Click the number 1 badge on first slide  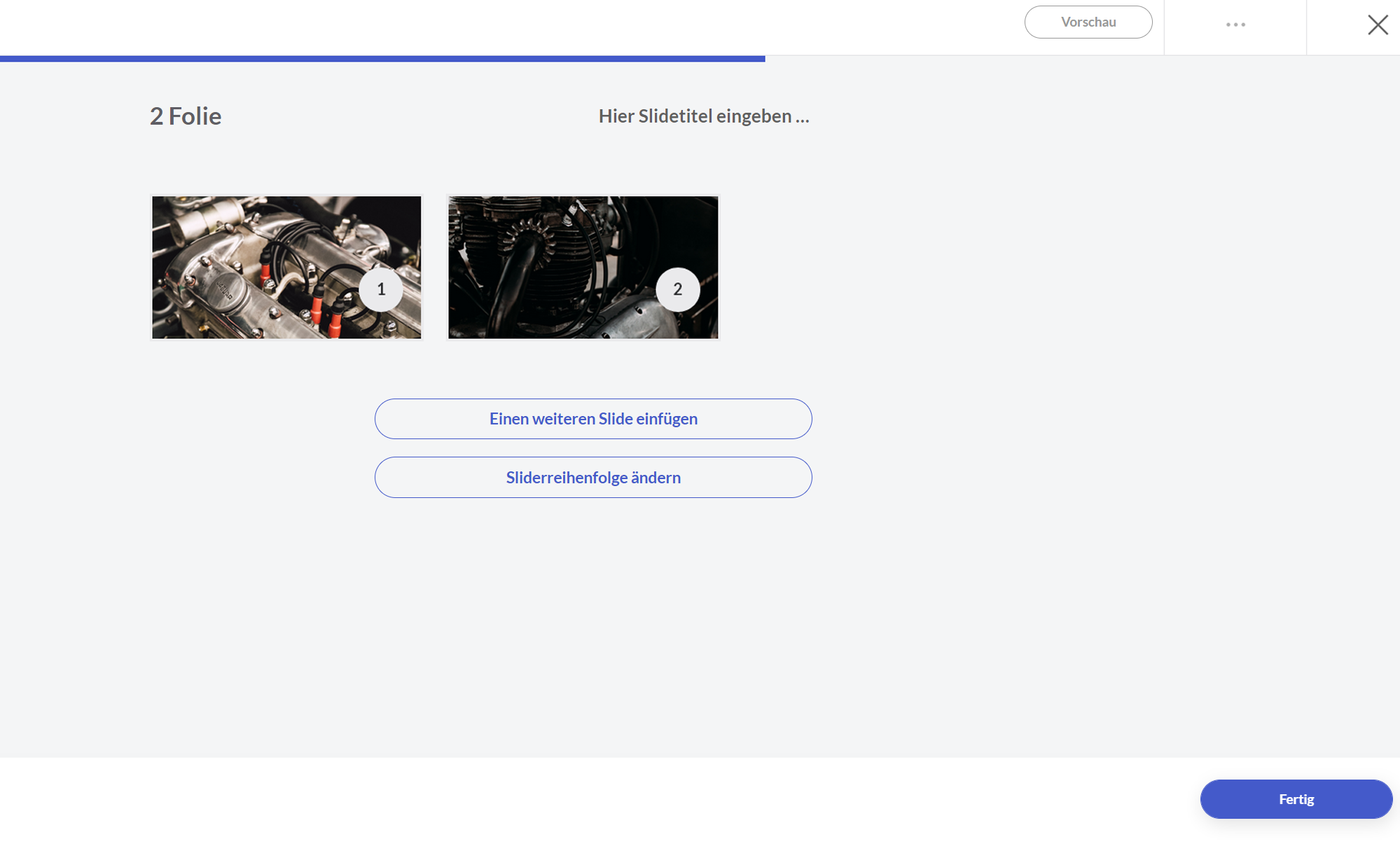click(x=381, y=289)
